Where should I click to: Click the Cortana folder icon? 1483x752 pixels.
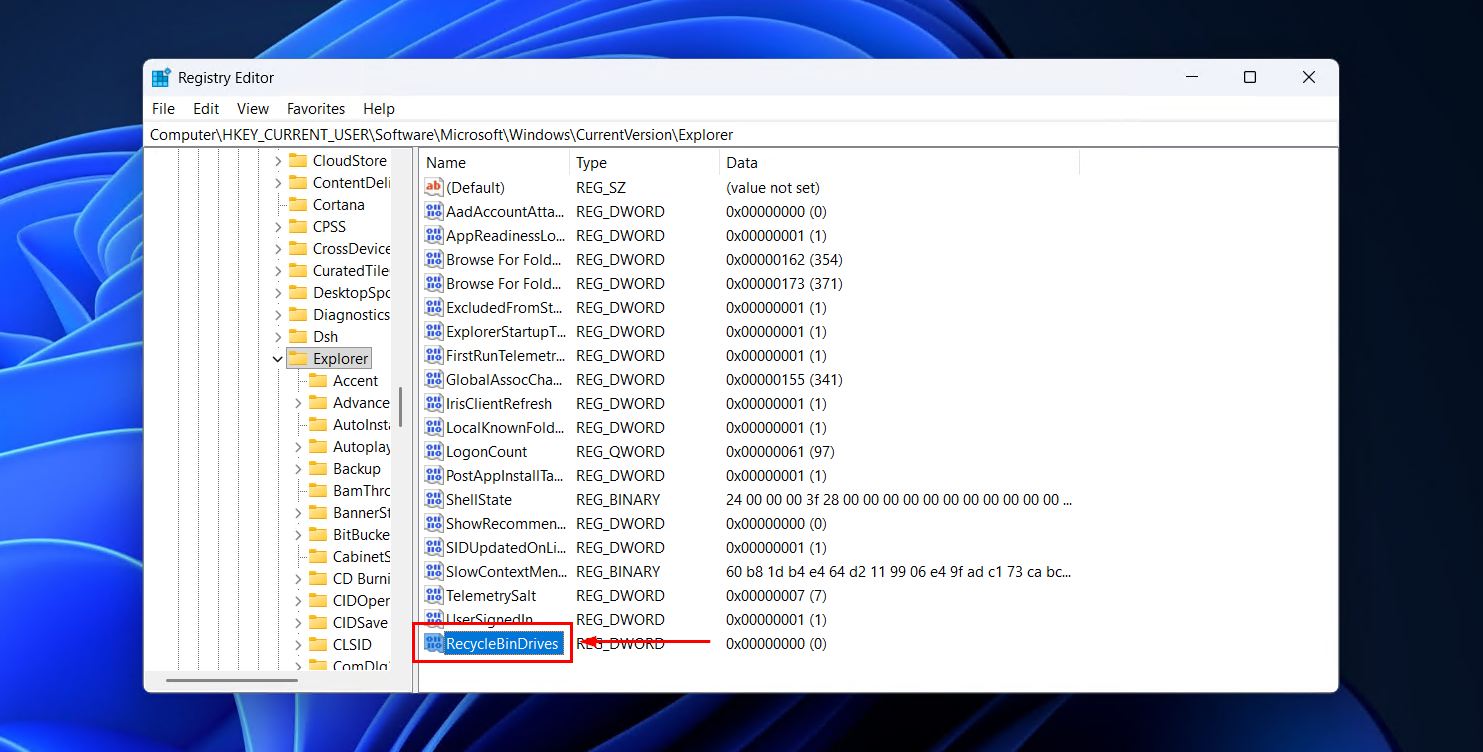point(298,204)
